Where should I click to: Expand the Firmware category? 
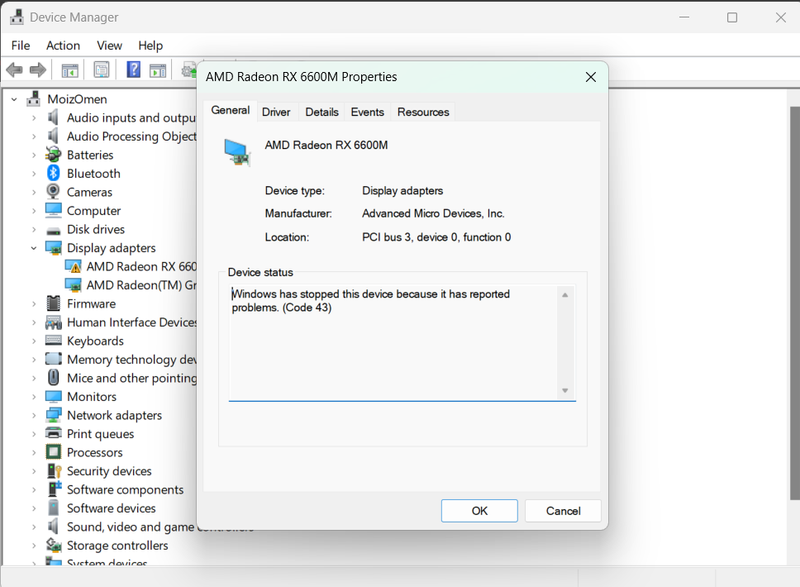pyautogui.click(x=34, y=304)
